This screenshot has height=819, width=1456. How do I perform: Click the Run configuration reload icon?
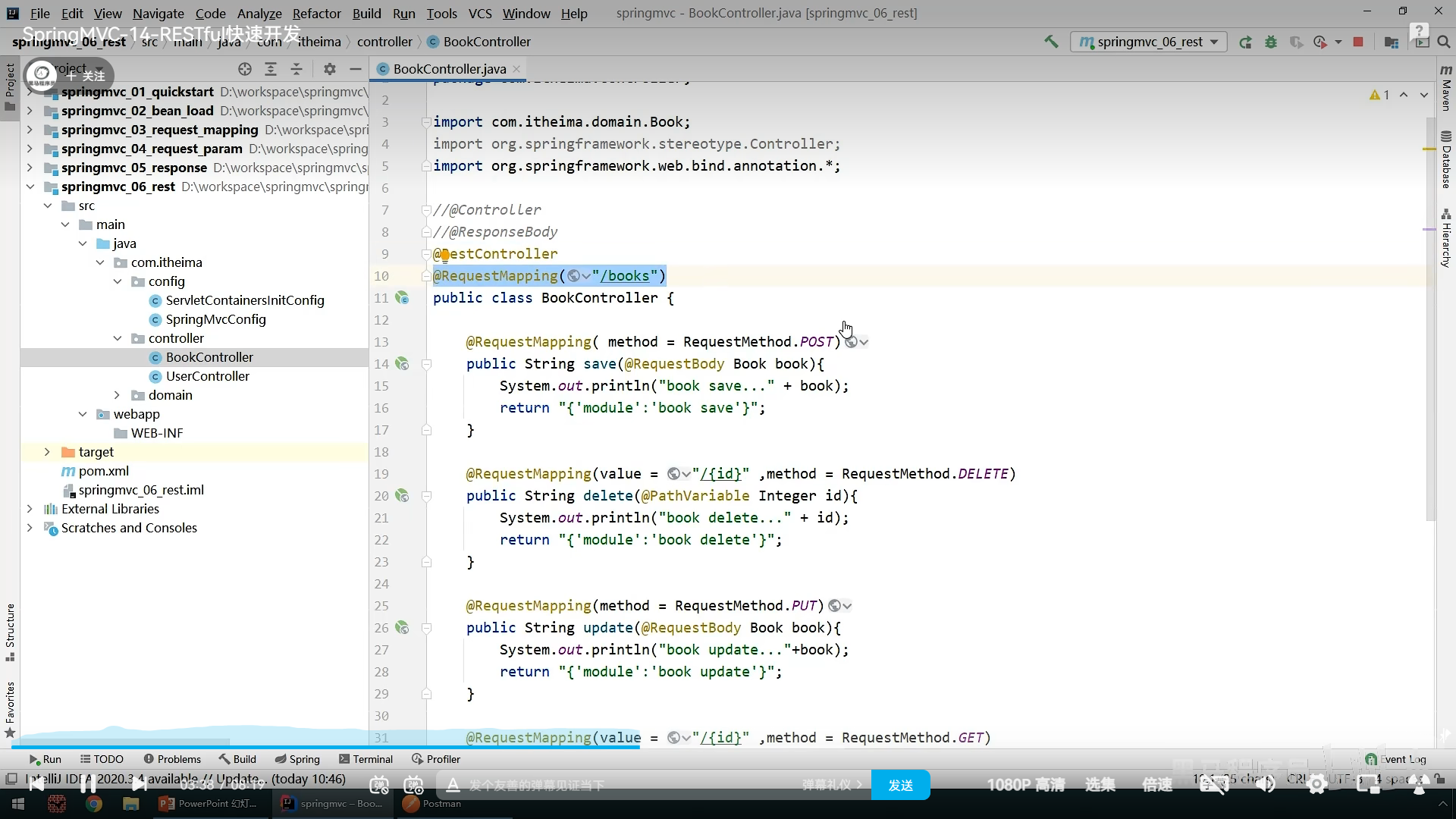point(1245,42)
